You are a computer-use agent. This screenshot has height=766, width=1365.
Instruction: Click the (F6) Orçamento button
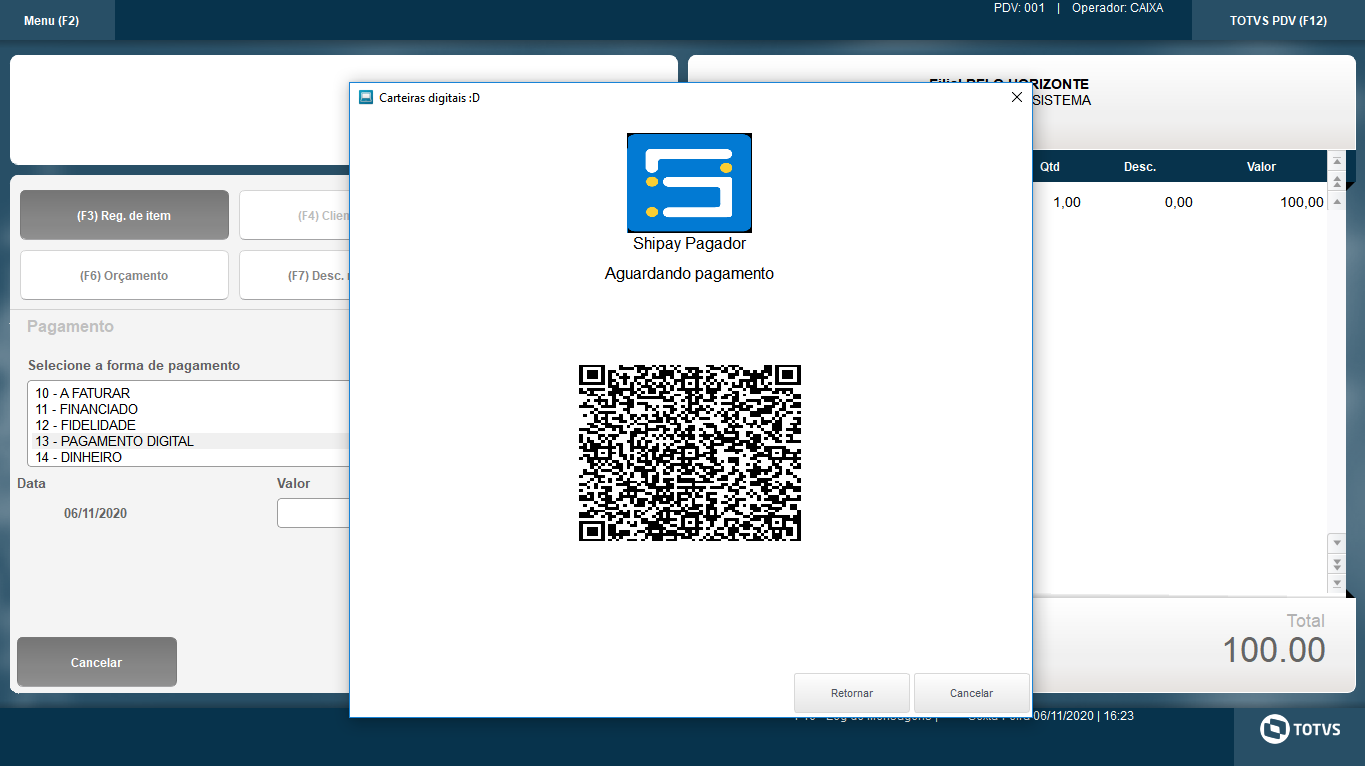point(124,275)
